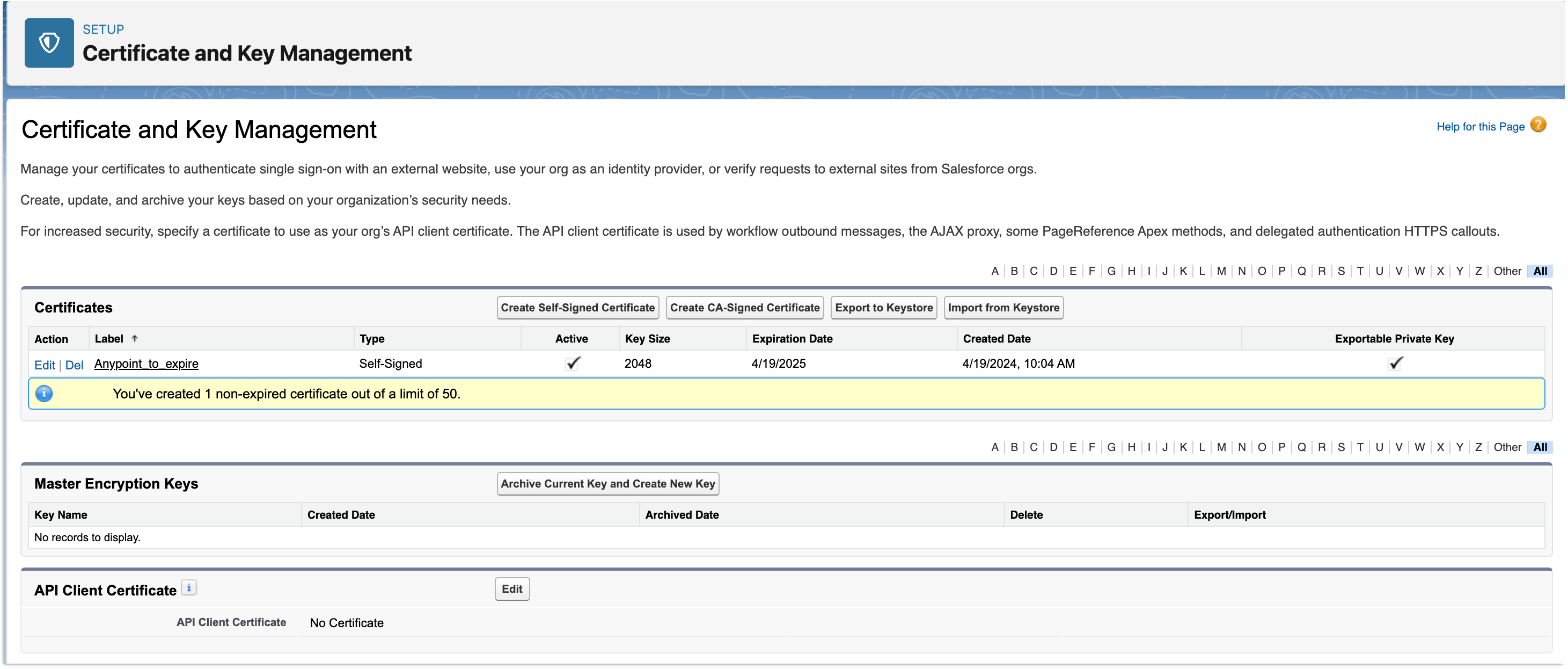Click Archive Current Key and Create New Key

(607, 484)
